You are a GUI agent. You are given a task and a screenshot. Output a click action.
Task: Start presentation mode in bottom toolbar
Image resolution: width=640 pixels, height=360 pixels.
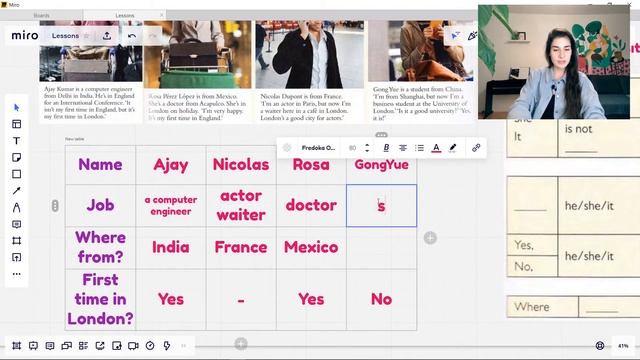(33, 346)
